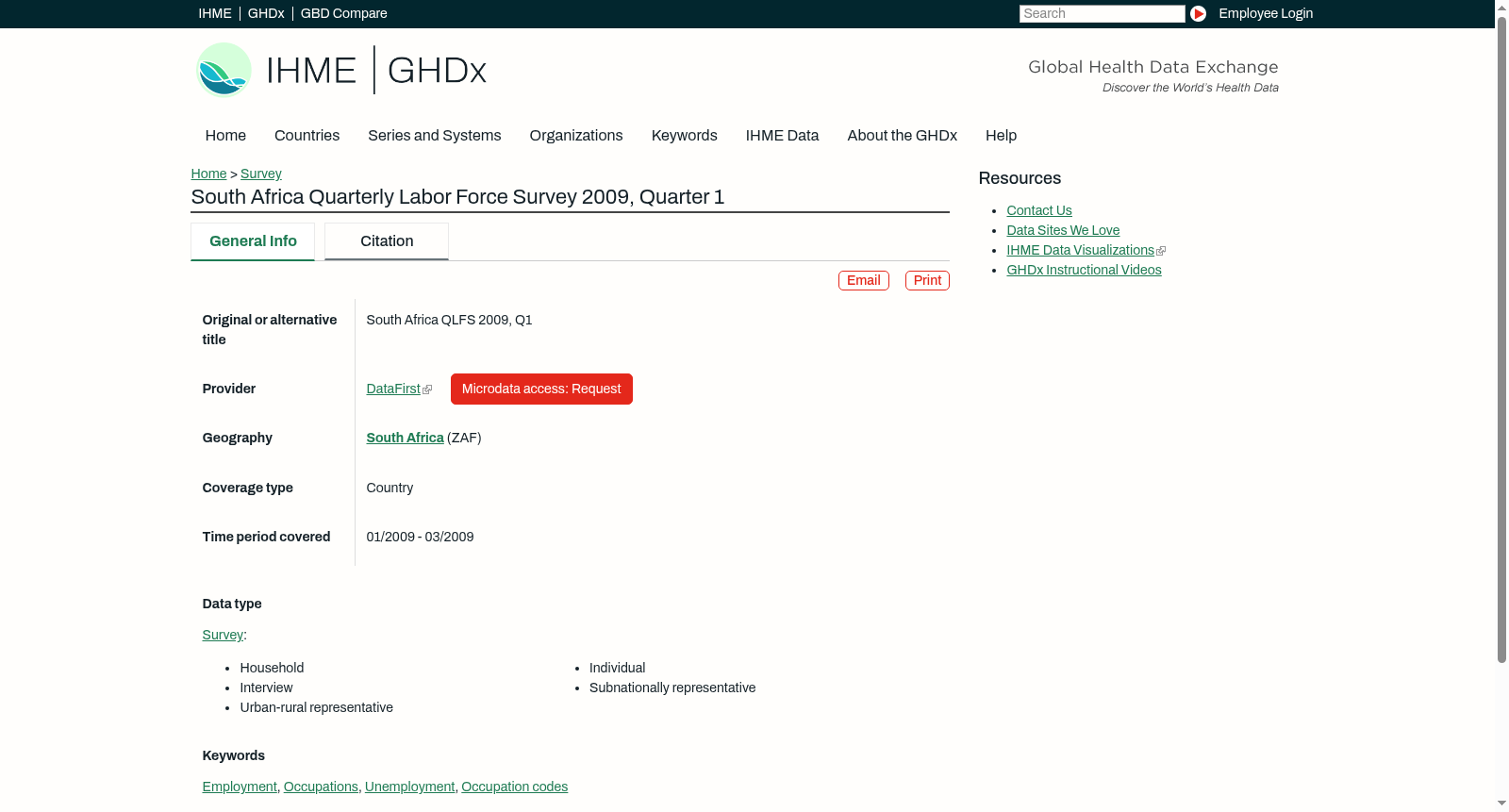
Task: Click the Email button
Action: (x=864, y=280)
